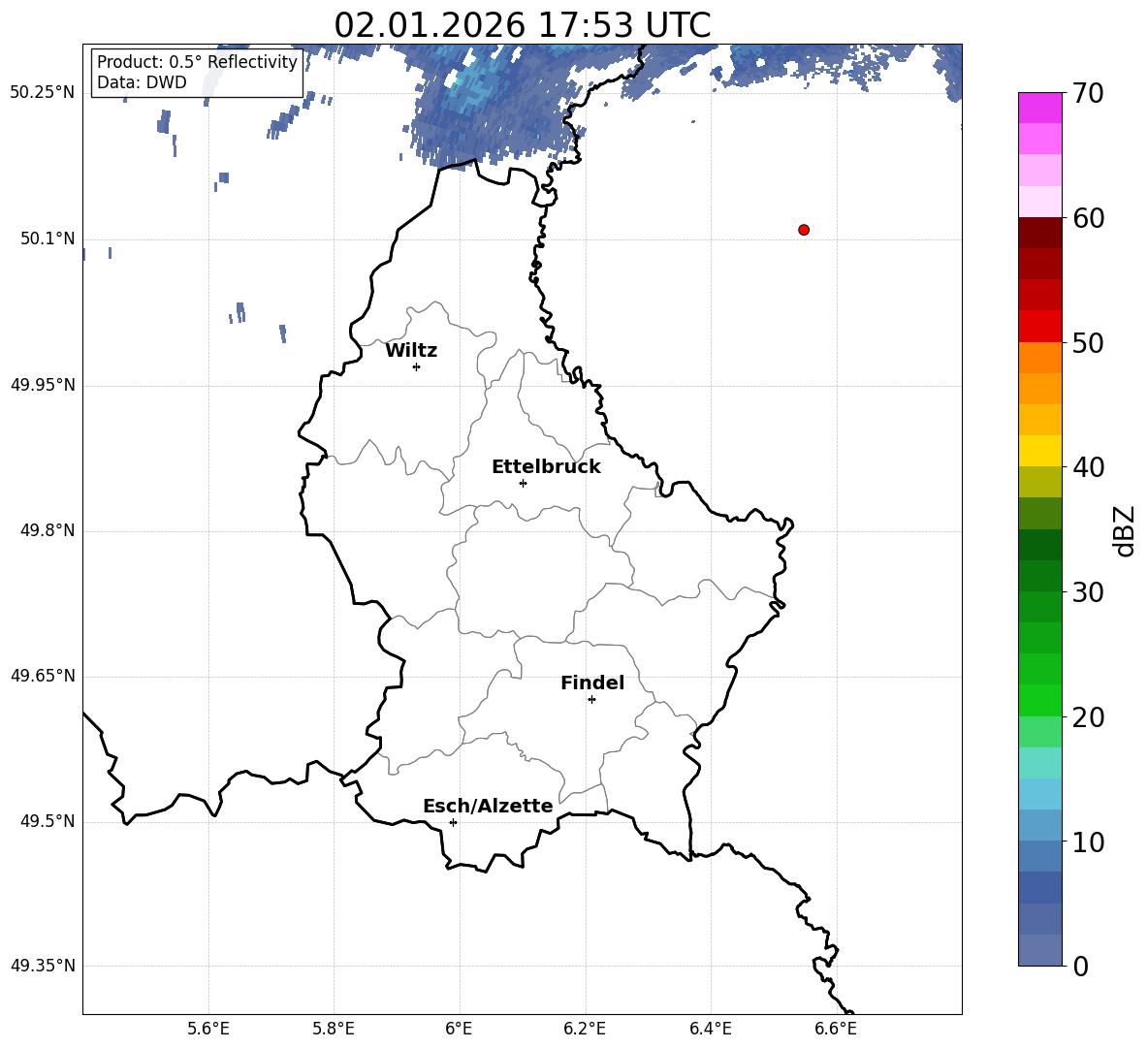The width and height of the screenshot is (1148, 1048).
Task: Click the 6°E longitude label
Action: 459,1029
